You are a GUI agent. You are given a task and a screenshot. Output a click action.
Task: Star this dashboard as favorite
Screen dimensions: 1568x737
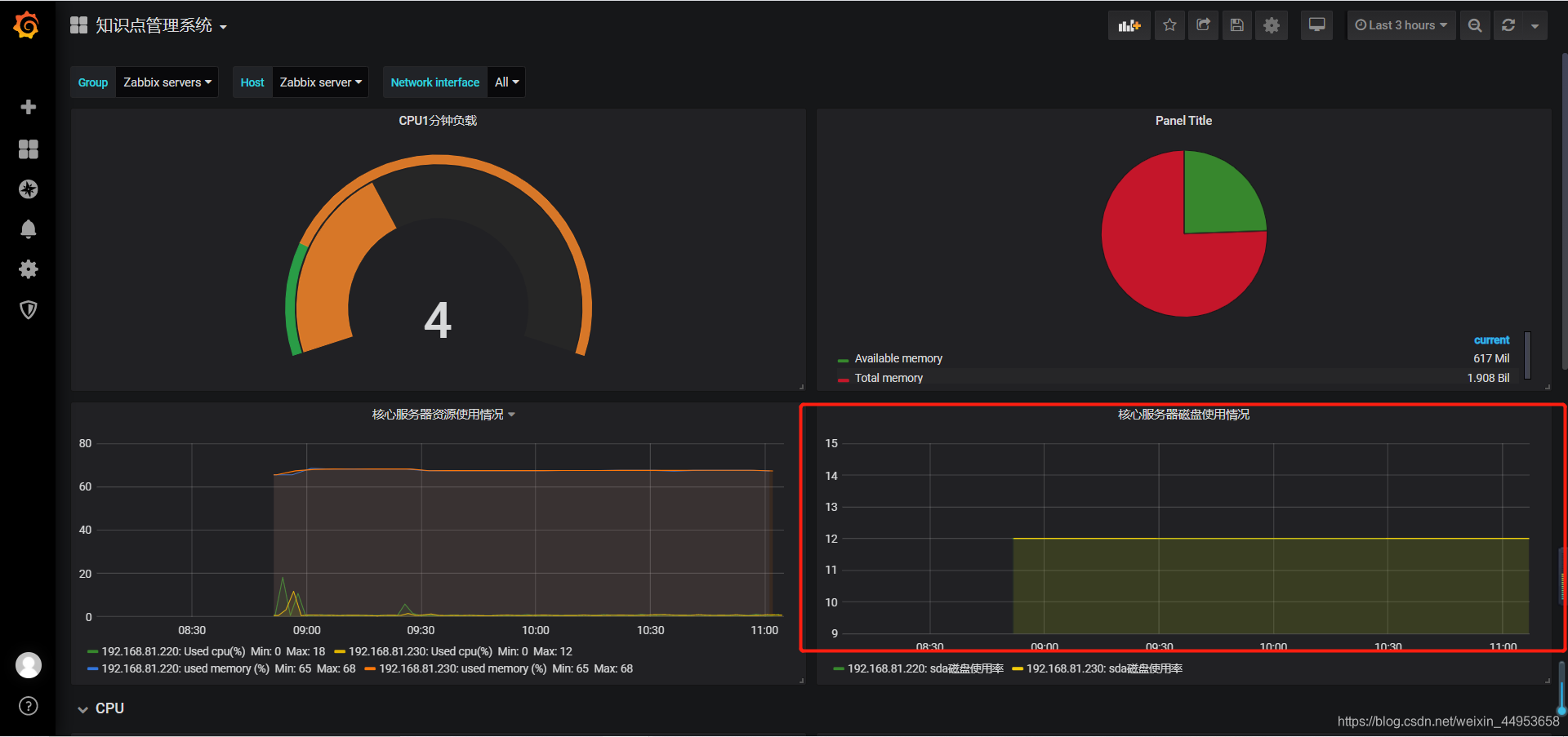1169,25
